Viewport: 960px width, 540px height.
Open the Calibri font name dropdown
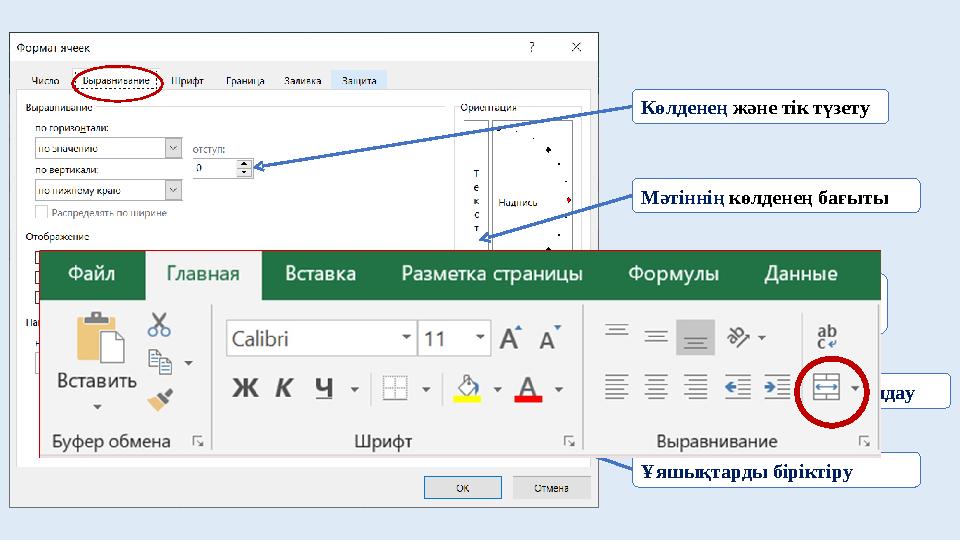point(406,337)
